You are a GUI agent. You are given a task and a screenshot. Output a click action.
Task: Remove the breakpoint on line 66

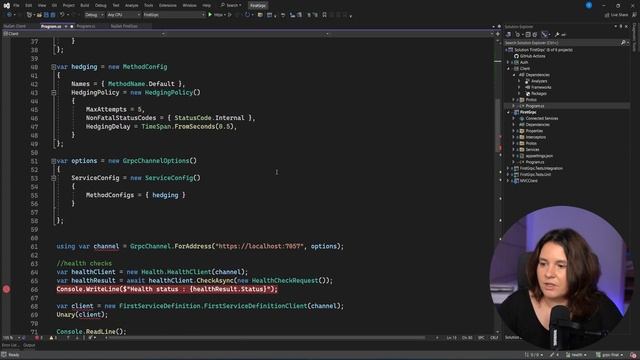[x=6, y=289]
